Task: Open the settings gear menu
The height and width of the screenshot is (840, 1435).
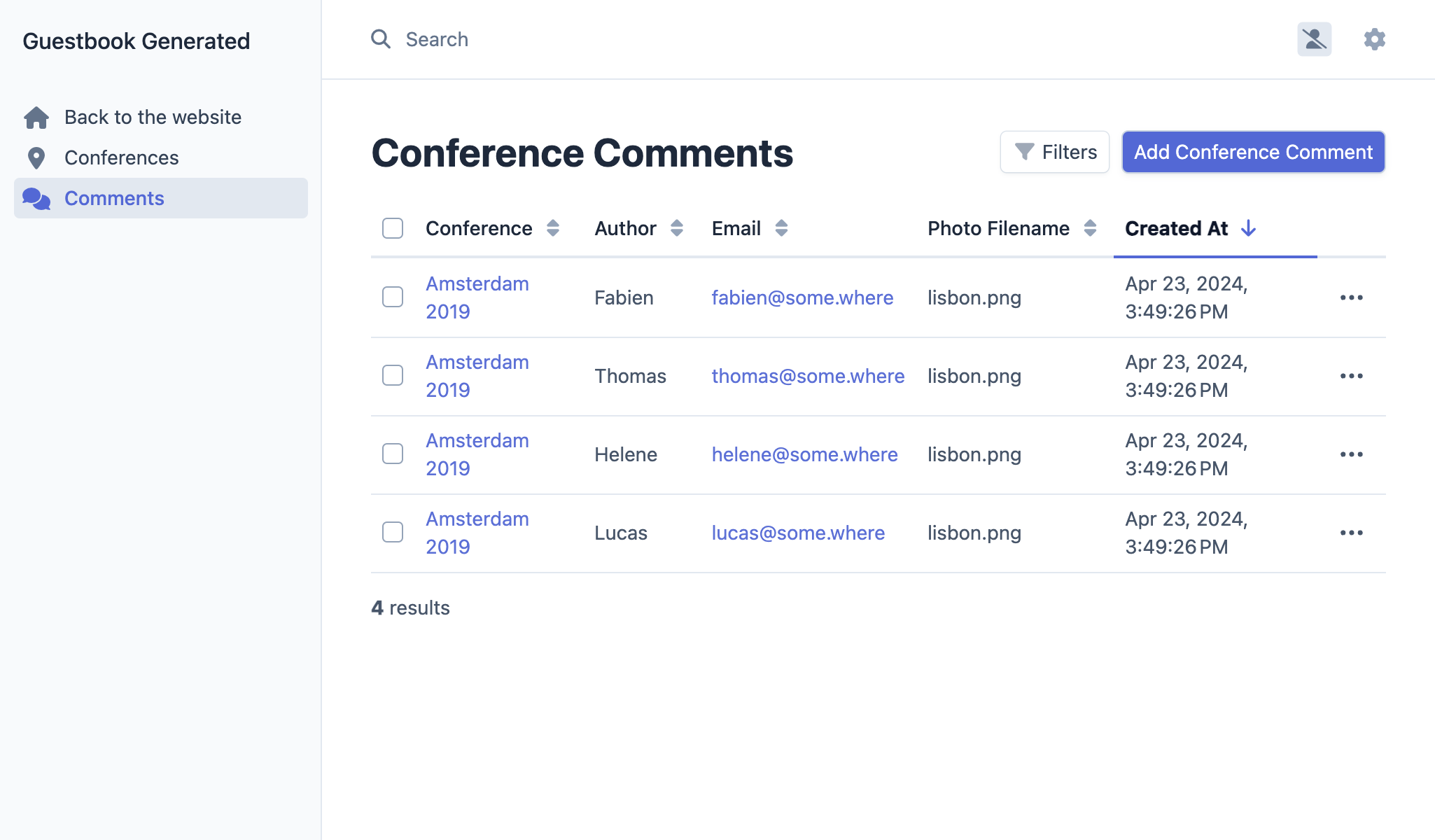Action: [1374, 39]
